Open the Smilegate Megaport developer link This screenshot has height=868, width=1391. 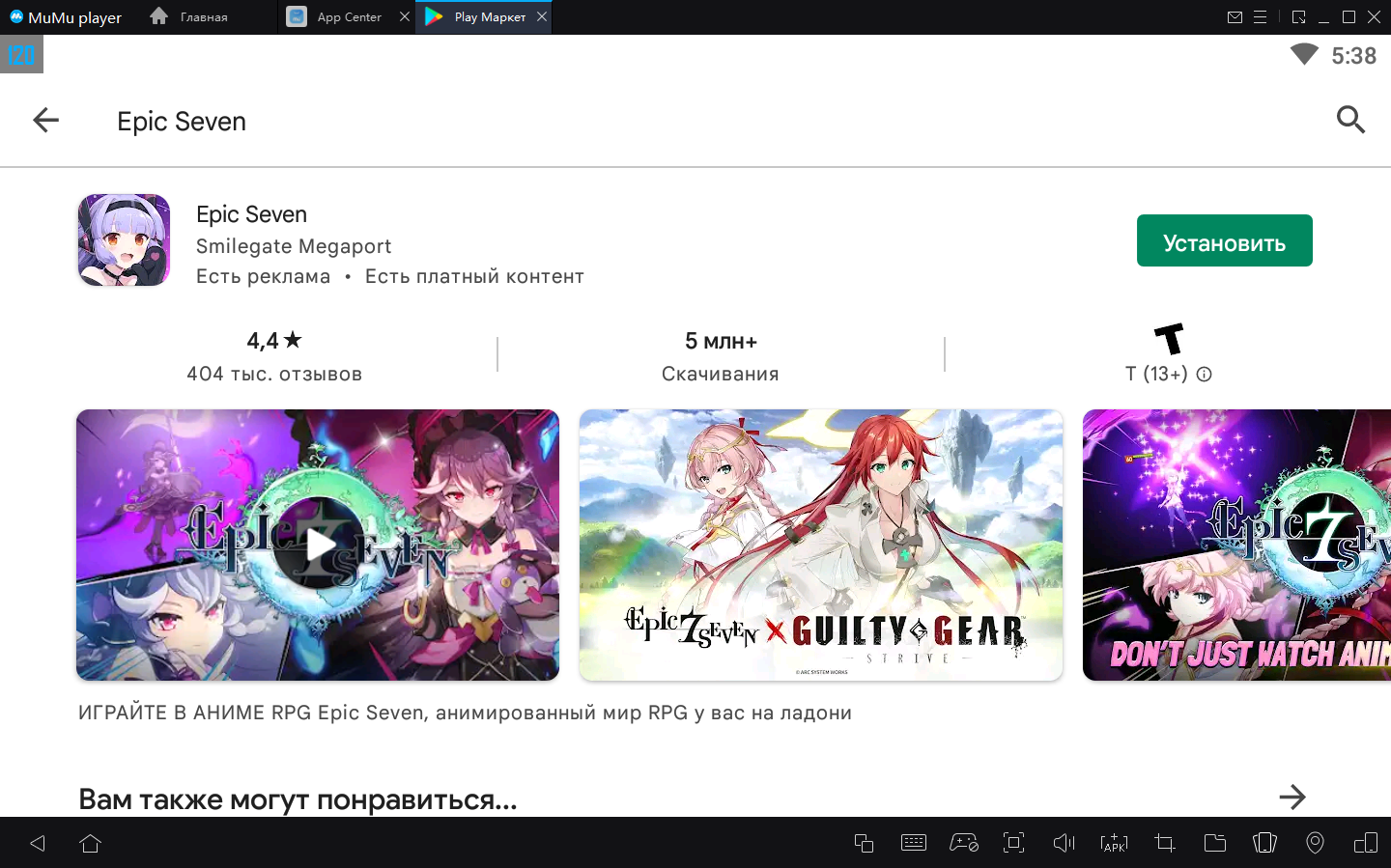pyautogui.click(x=294, y=246)
